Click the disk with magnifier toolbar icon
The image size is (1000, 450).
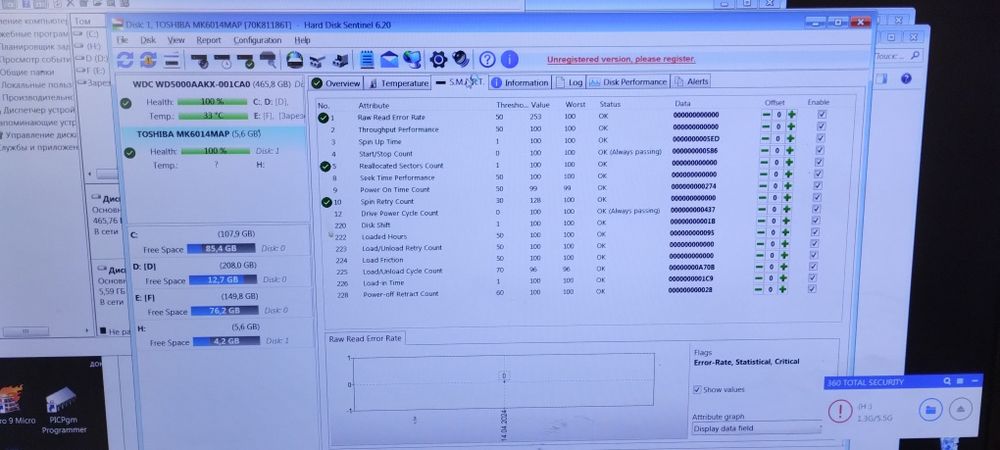(268, 61)
